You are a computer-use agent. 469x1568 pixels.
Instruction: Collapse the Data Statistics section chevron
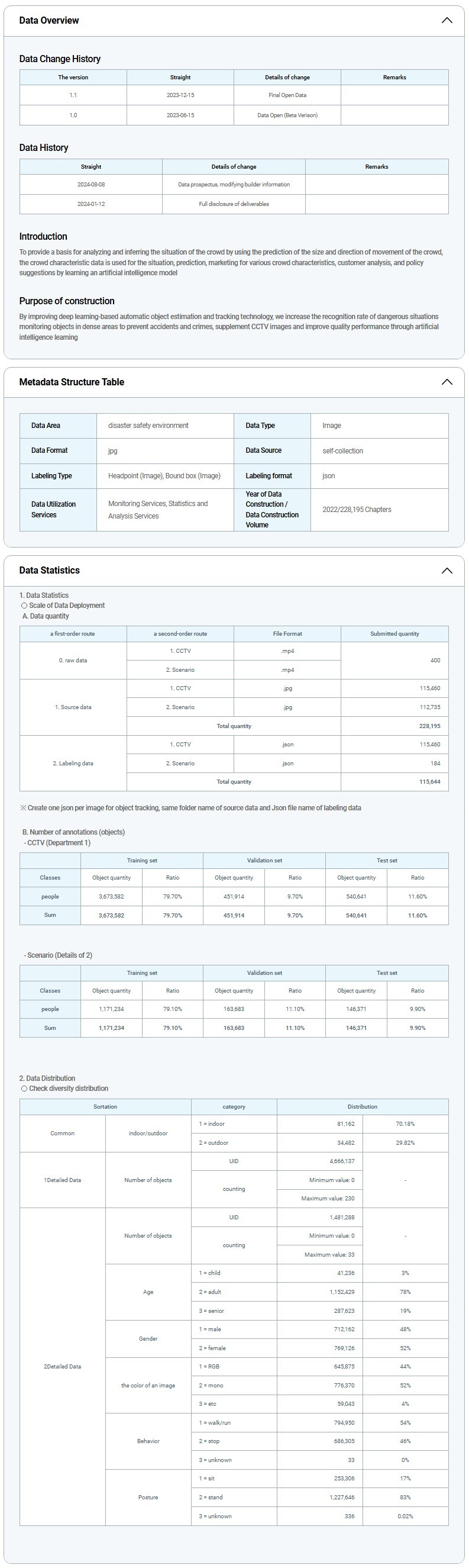point(447,571)
